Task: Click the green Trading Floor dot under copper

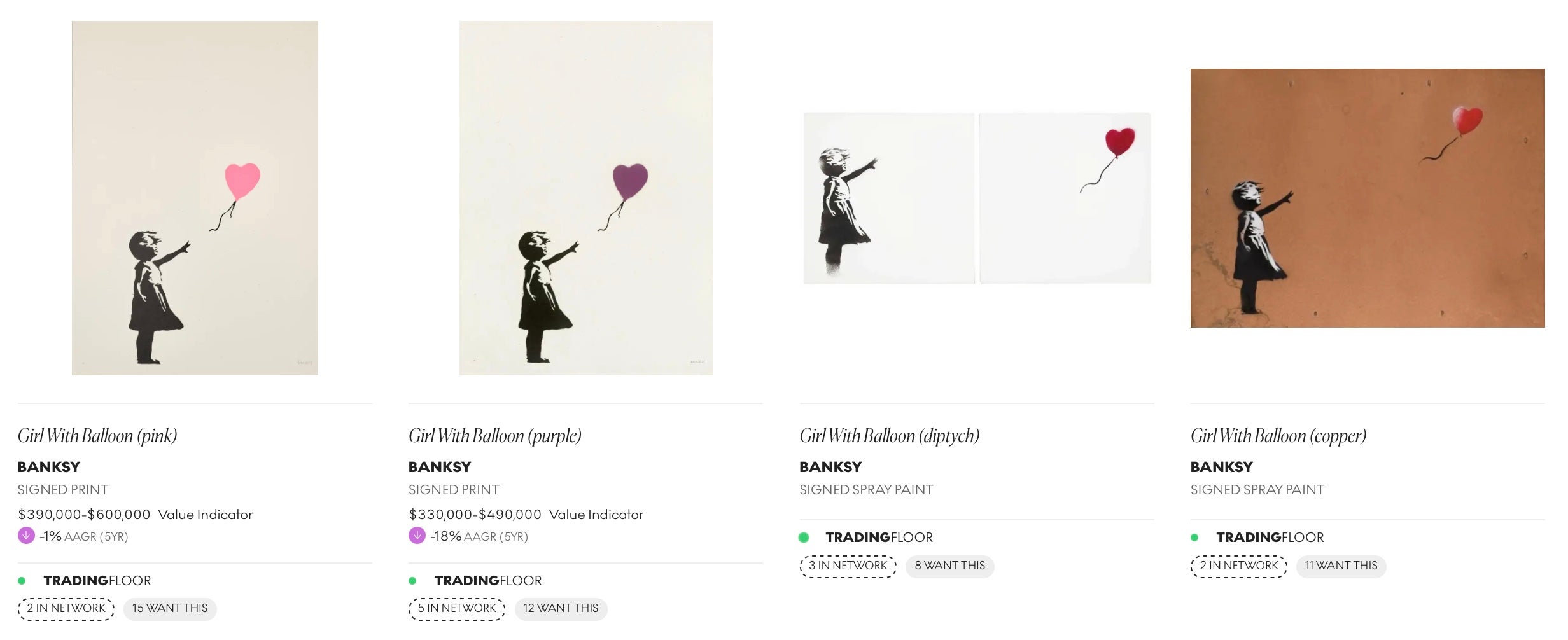Action: tap(1194, 538)
